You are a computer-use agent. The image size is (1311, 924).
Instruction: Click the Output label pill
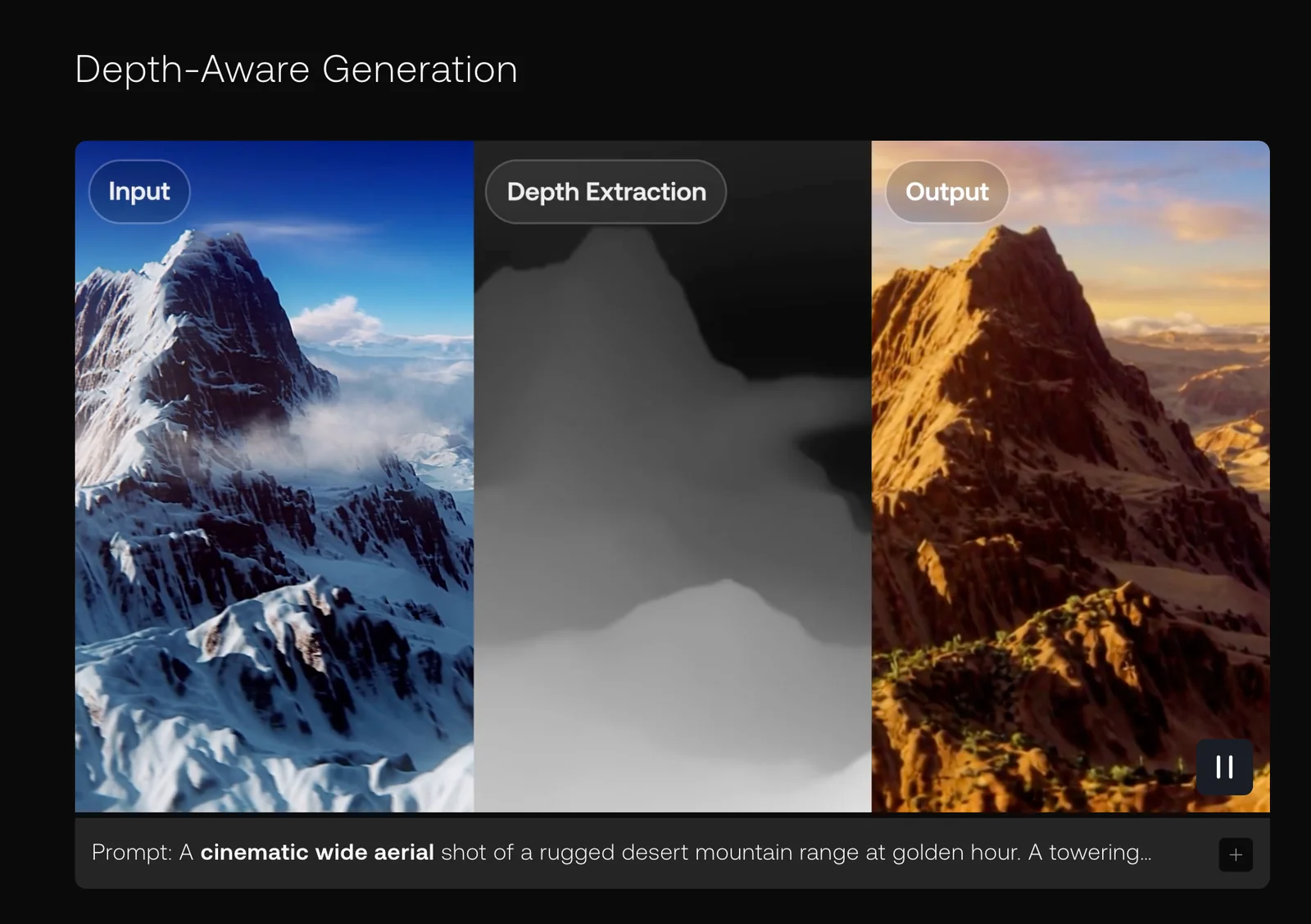coord(946,192)
